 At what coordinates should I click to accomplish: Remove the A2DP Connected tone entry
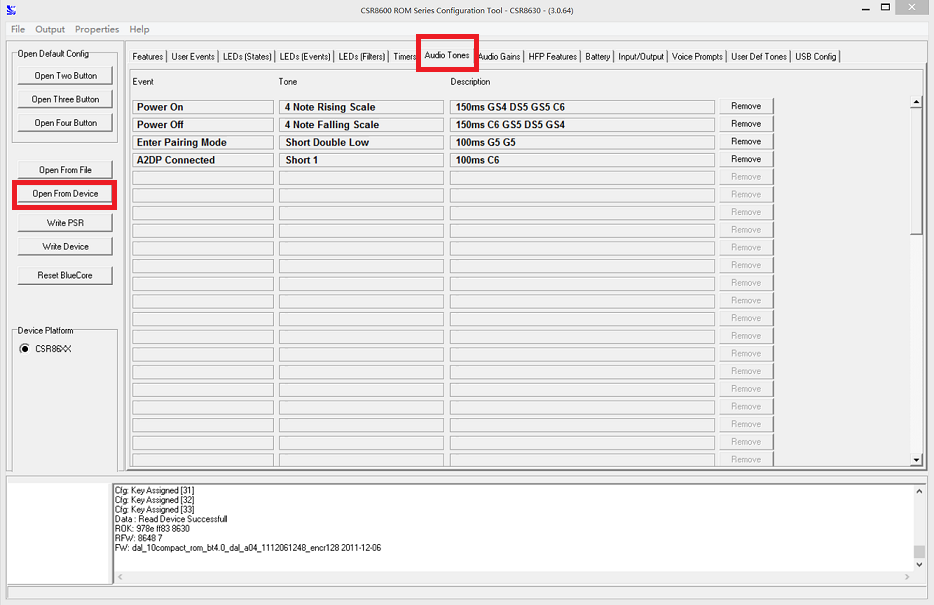pyautogui.click(x=746, y=159)
